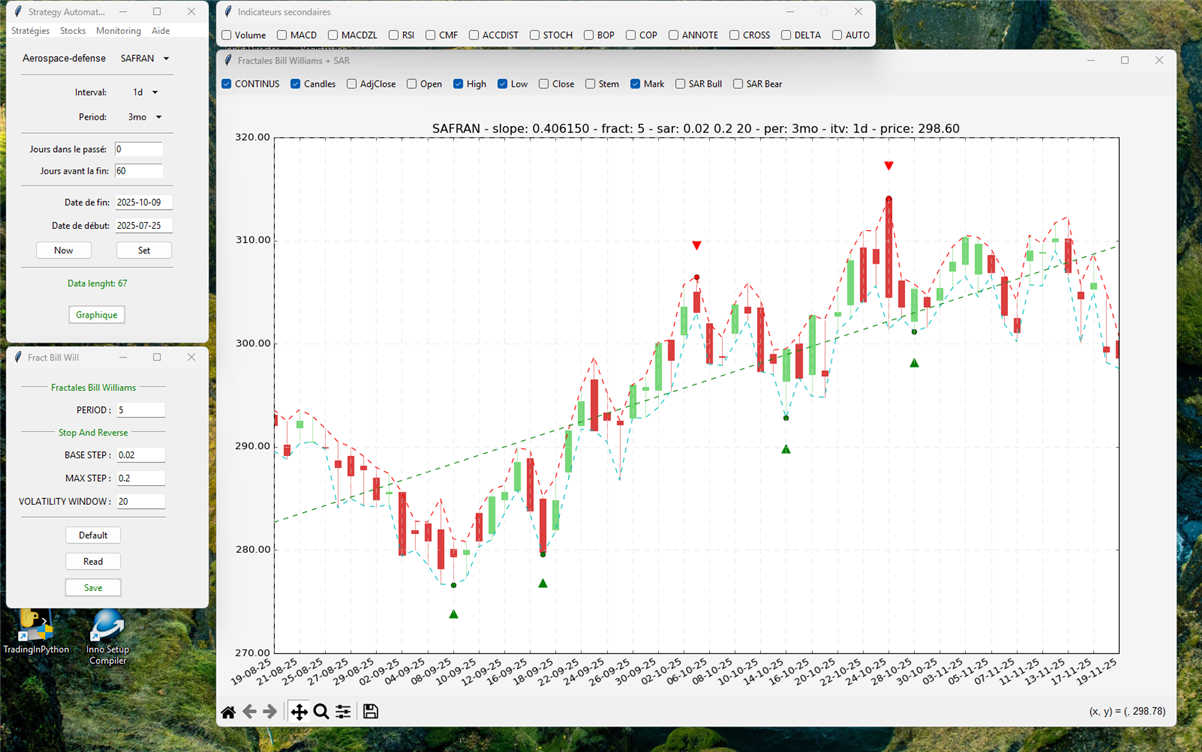Expand the Period 3mo dropdown
This screenshot has width=1202, height=752.
[144, 117]
